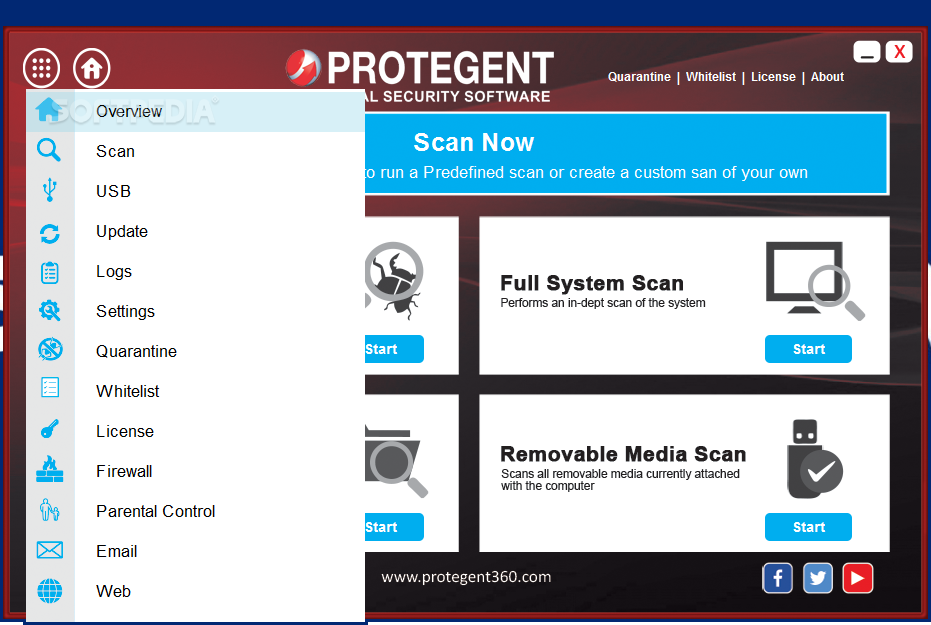Click the Settings gear icon

click(50, 310)
